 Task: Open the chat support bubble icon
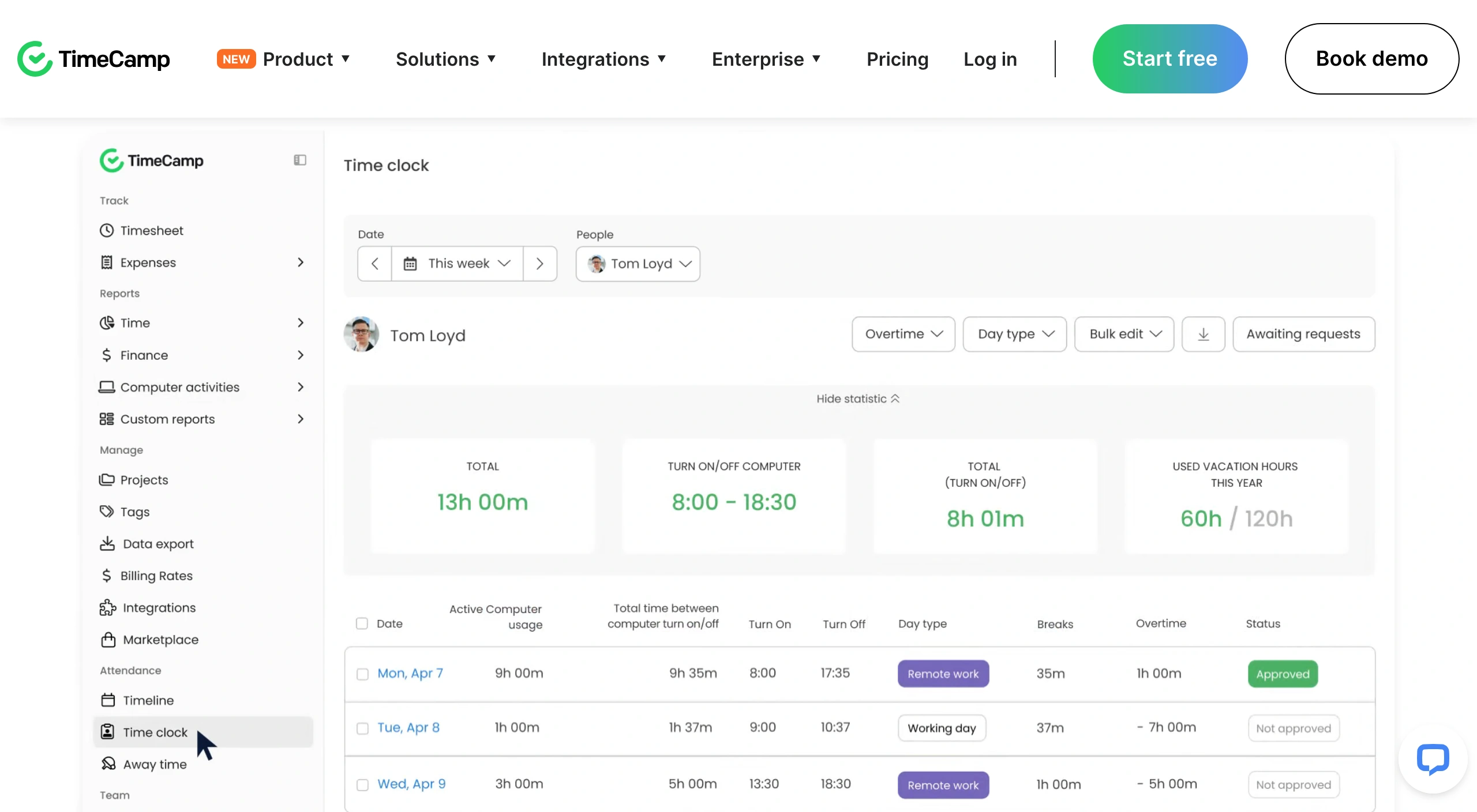(1433, 759)
